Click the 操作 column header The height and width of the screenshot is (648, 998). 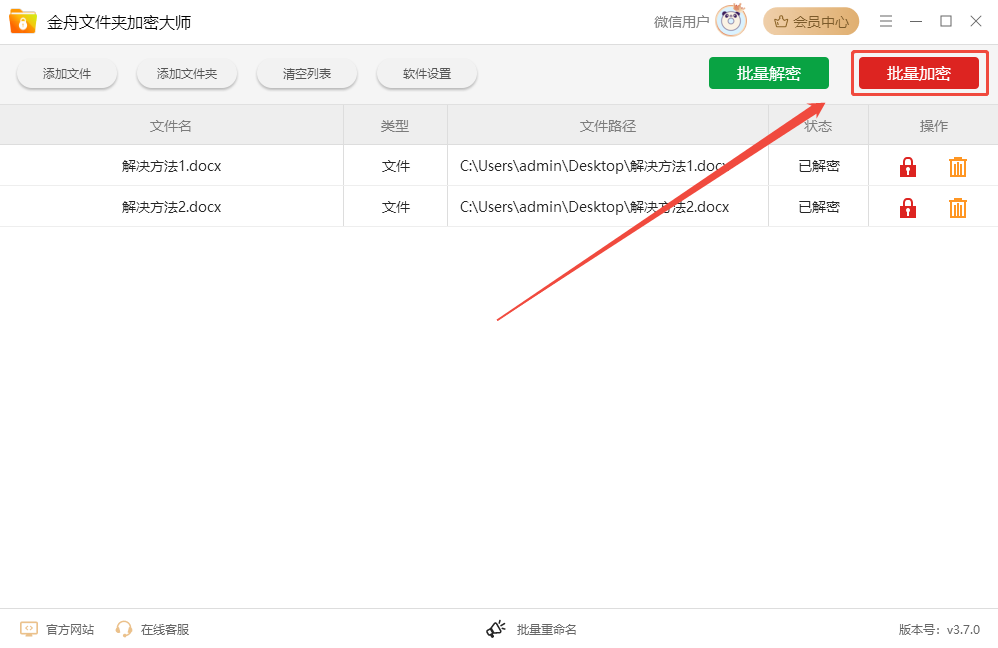934,126
